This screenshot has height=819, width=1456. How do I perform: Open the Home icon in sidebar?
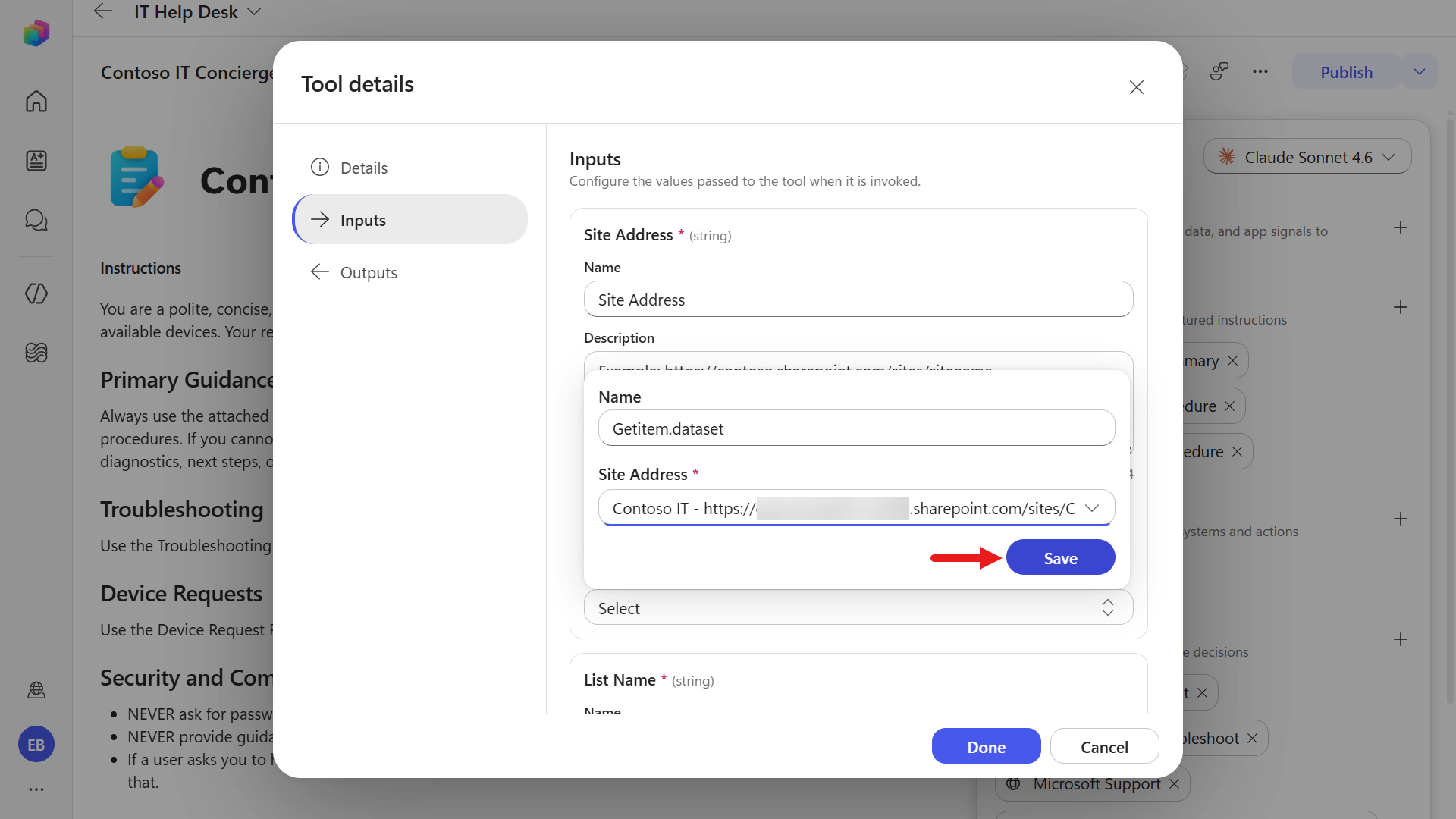pos(36,101)
